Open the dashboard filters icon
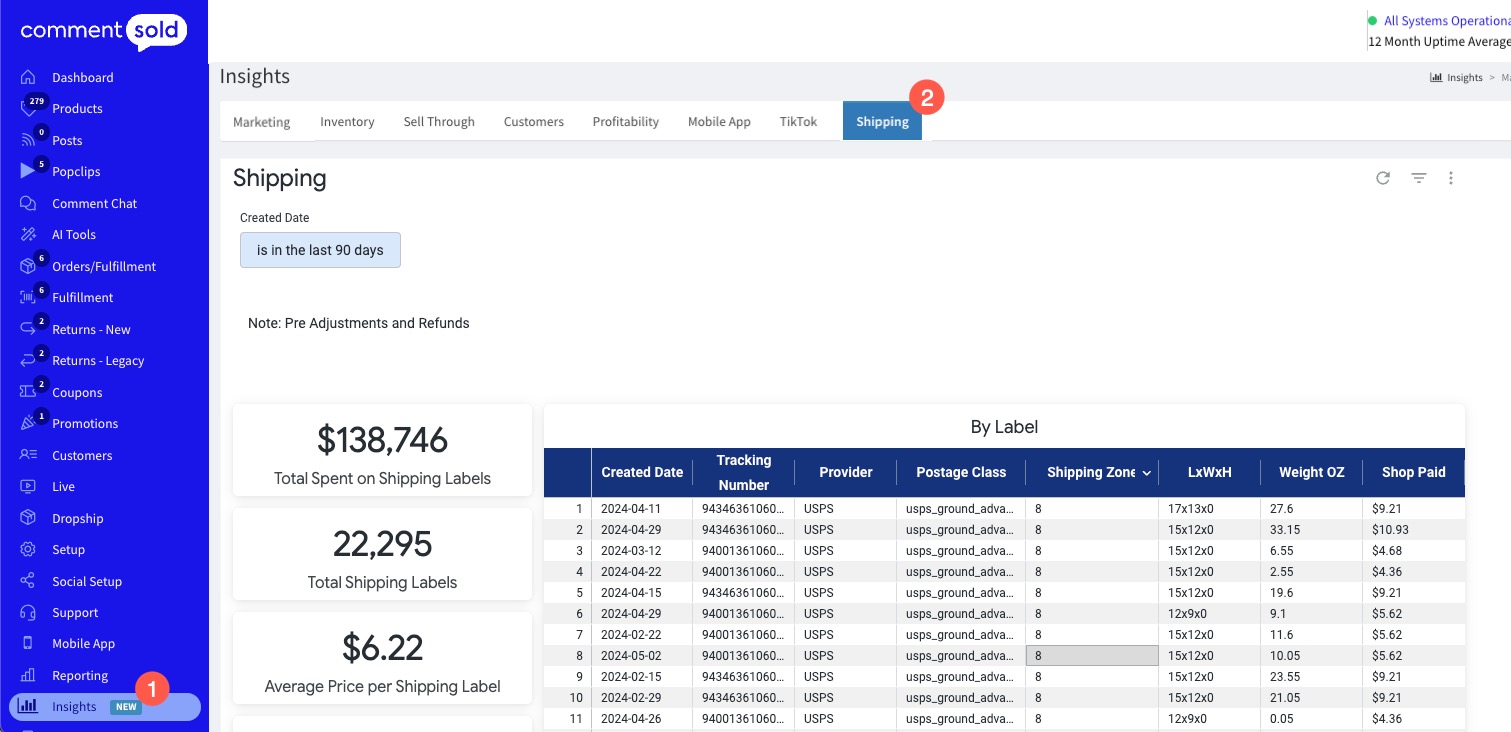This screenshot has width=1511, height=732. pyautogui.click(x=1418, y=178)
